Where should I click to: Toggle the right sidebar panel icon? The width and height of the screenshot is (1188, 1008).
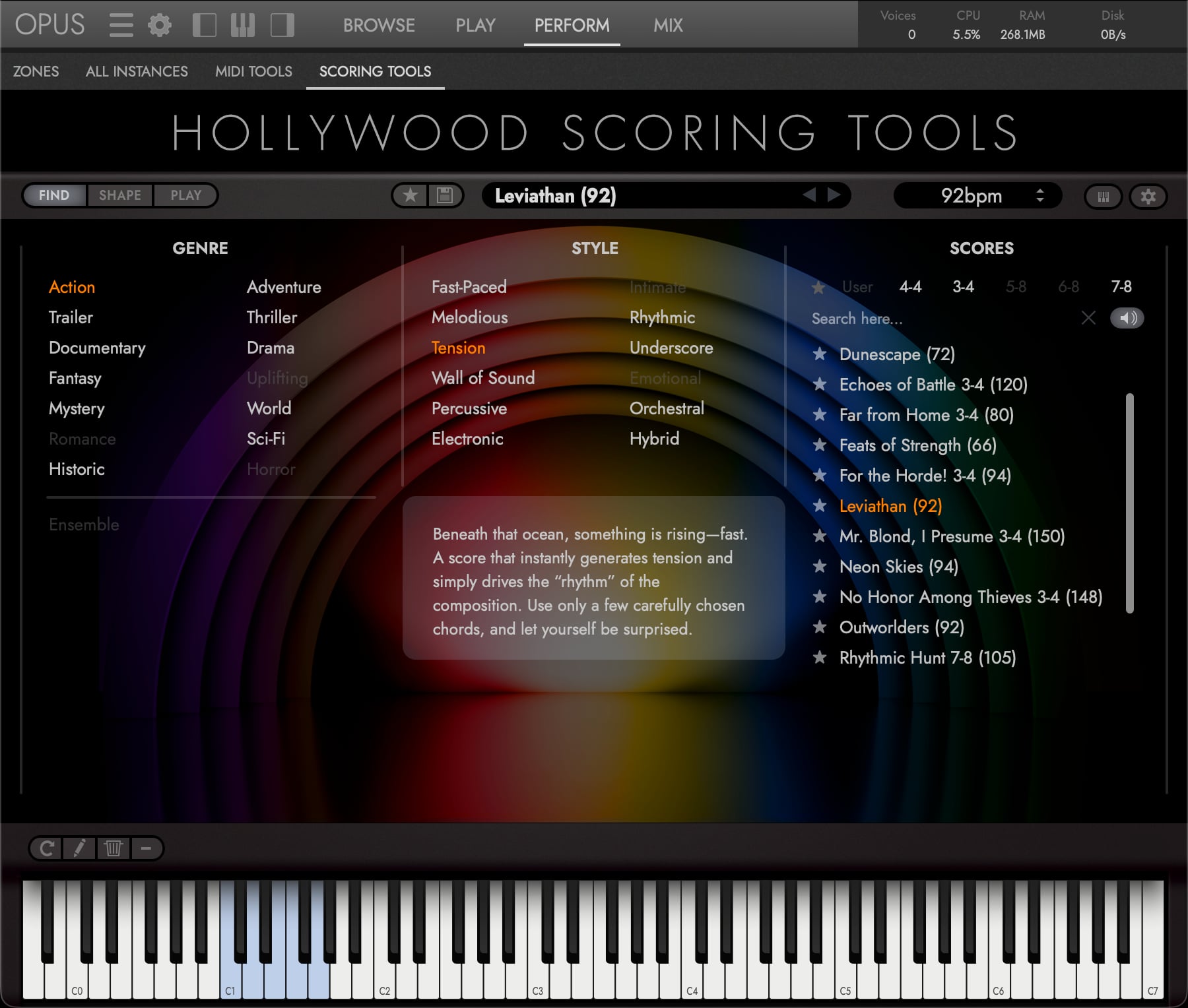(282, 25)
